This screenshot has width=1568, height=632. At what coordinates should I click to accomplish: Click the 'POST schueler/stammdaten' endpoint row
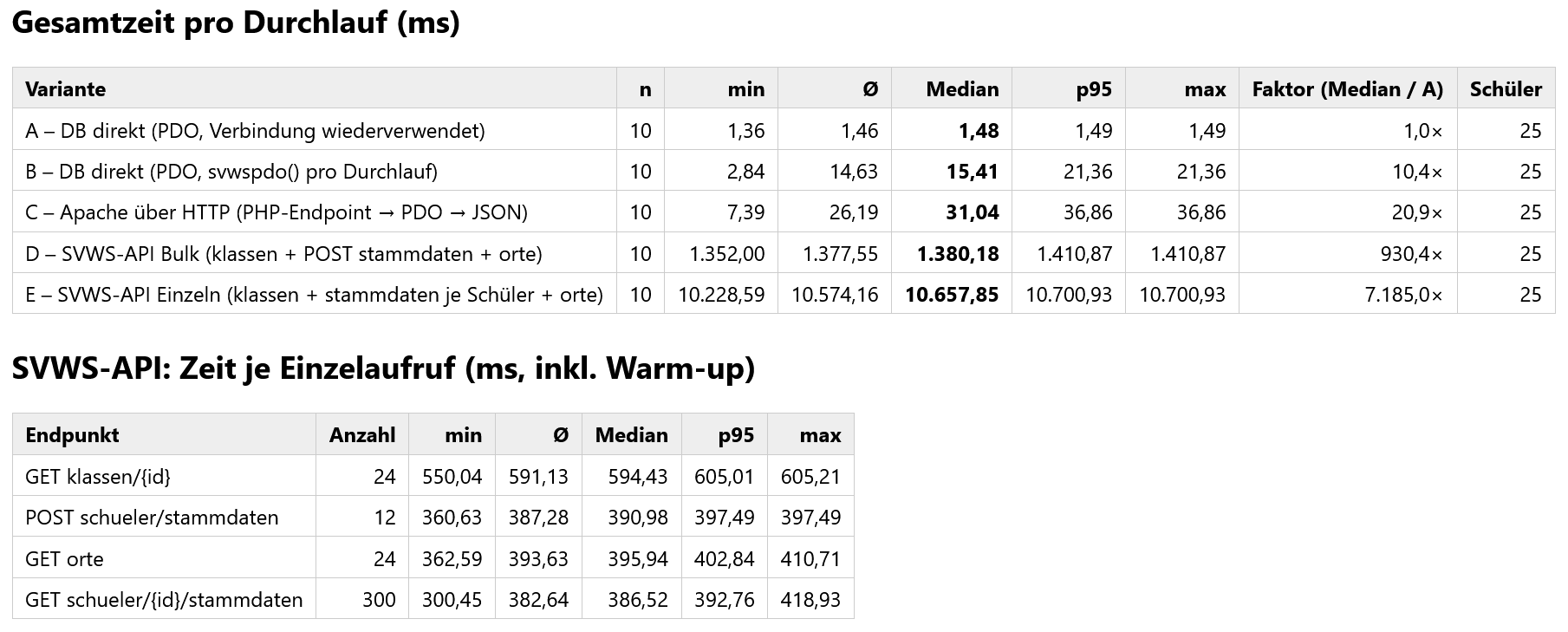coord(433,518)
